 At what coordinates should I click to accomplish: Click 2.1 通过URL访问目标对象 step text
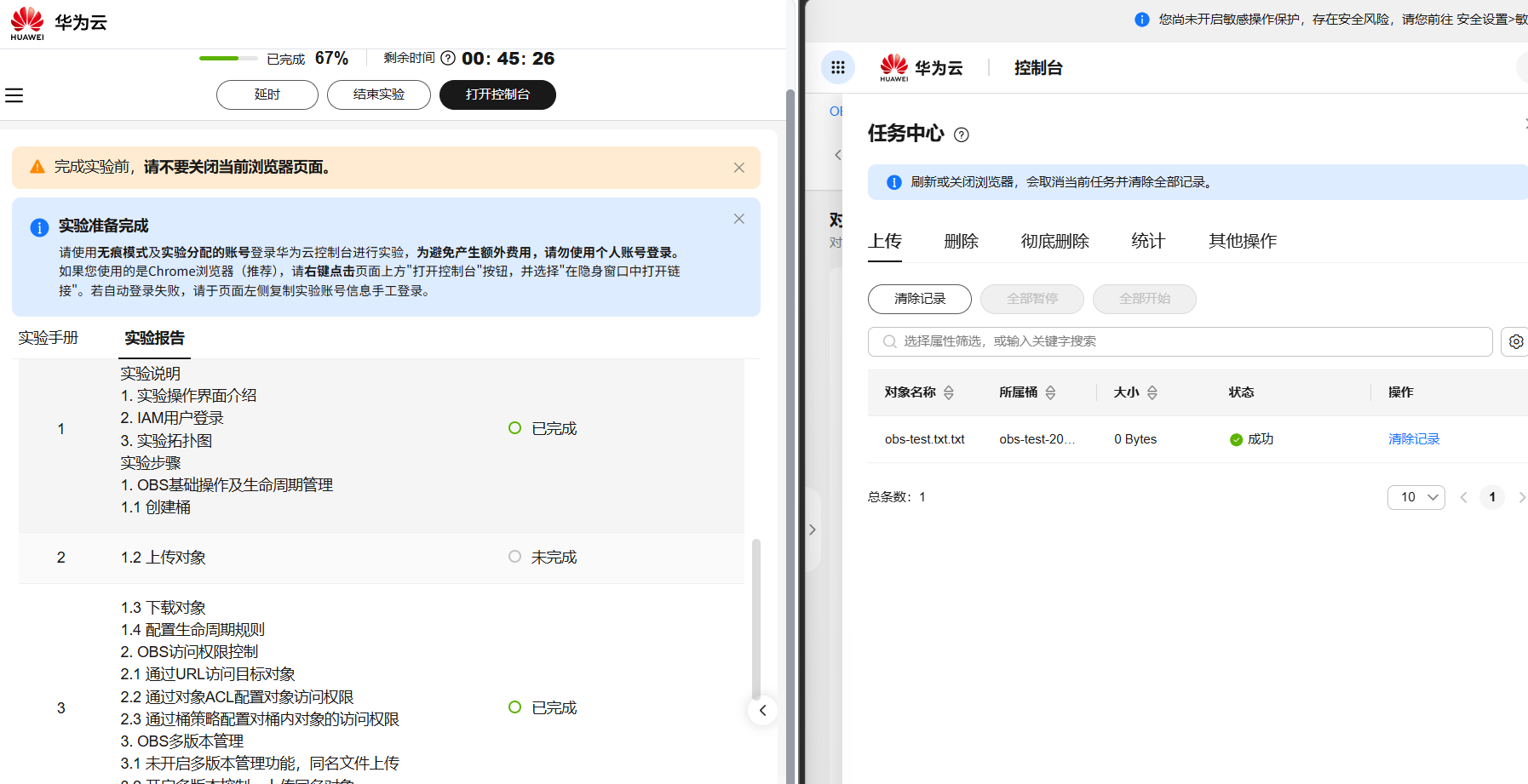coord(208,674)
